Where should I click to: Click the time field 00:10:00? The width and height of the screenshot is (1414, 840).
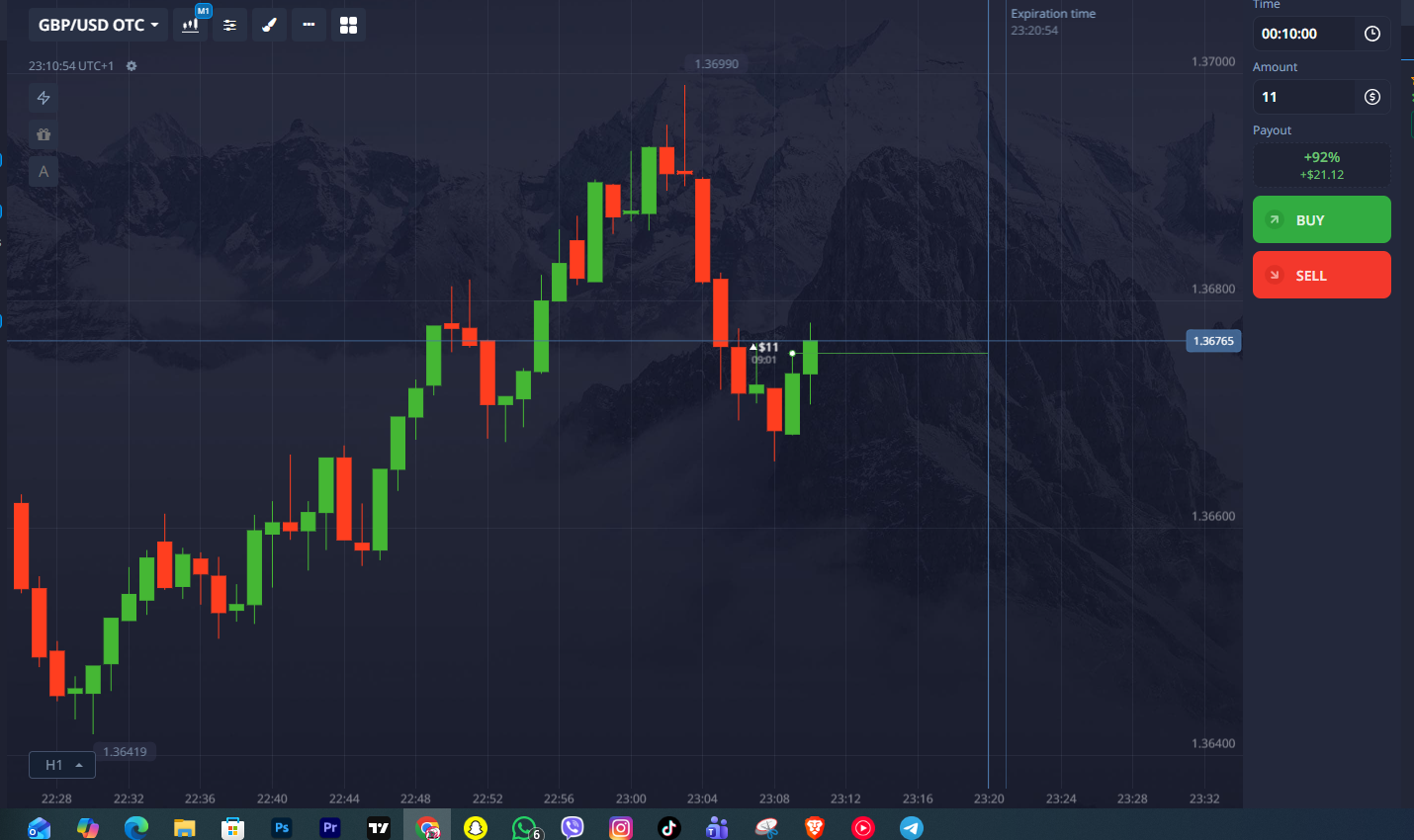[1304, 34]
